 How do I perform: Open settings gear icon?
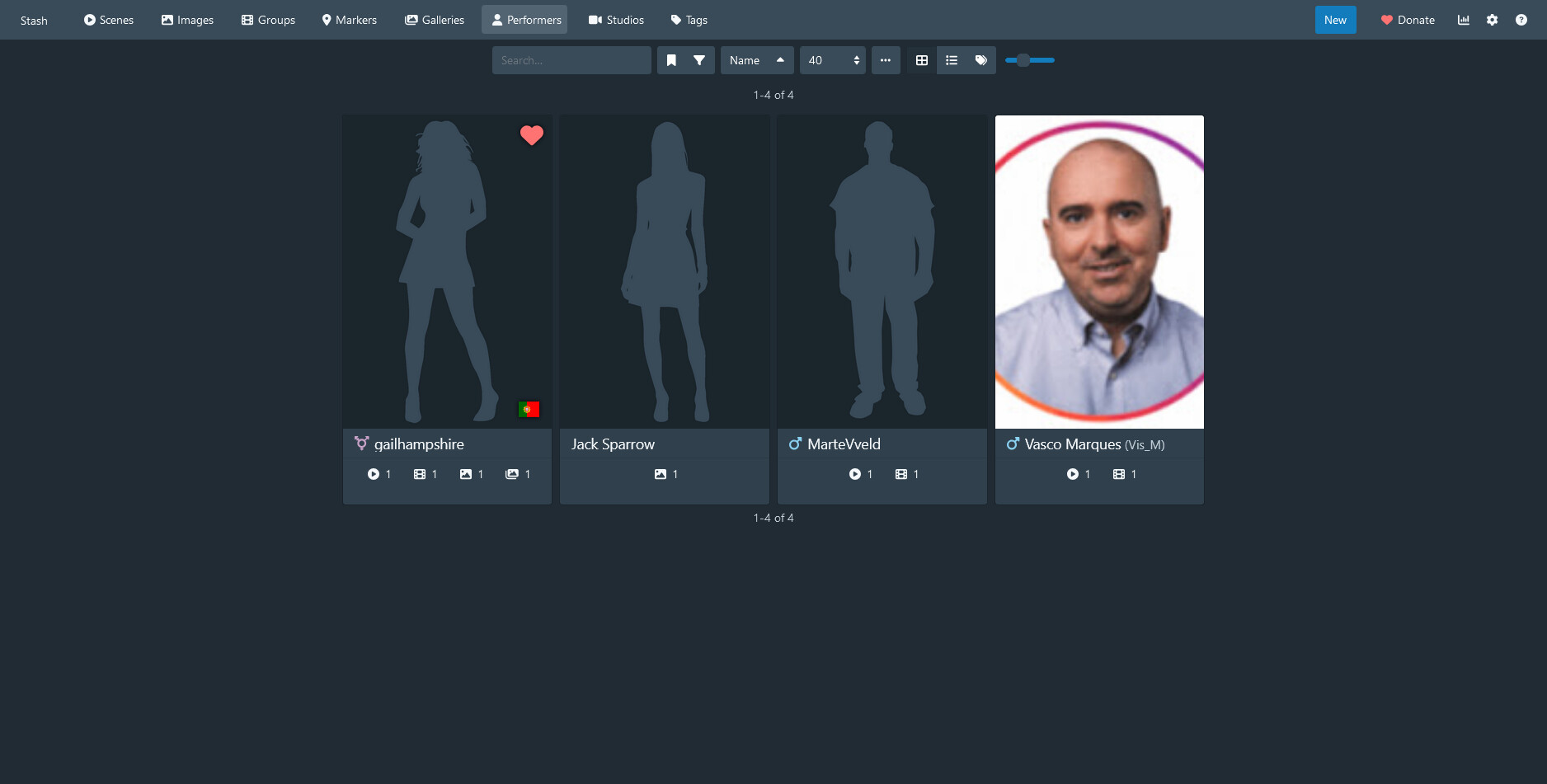pyautogui.click(x=1493, y=20)
